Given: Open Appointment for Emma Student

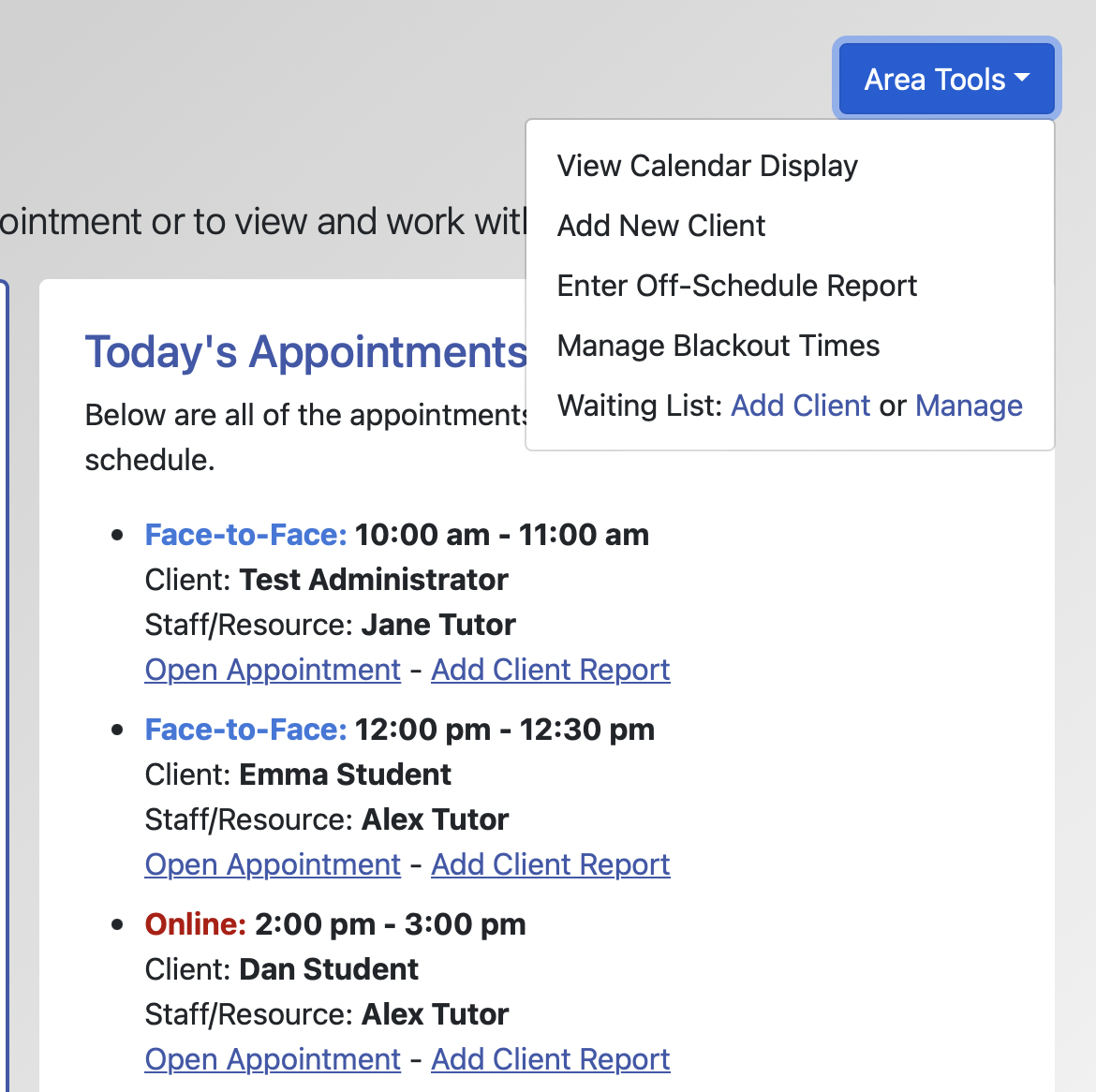Looking at the screenshot, I should pos(273,864).
